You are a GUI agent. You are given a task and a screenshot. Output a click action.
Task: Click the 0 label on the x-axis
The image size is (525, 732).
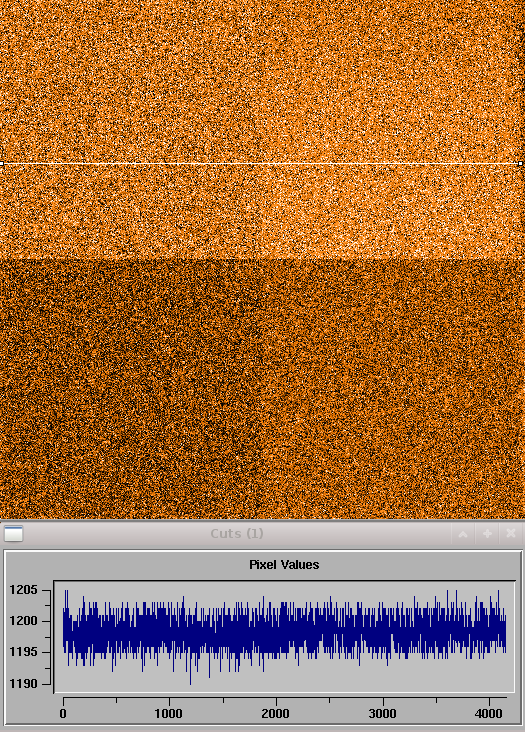click(x=63, y=714)
